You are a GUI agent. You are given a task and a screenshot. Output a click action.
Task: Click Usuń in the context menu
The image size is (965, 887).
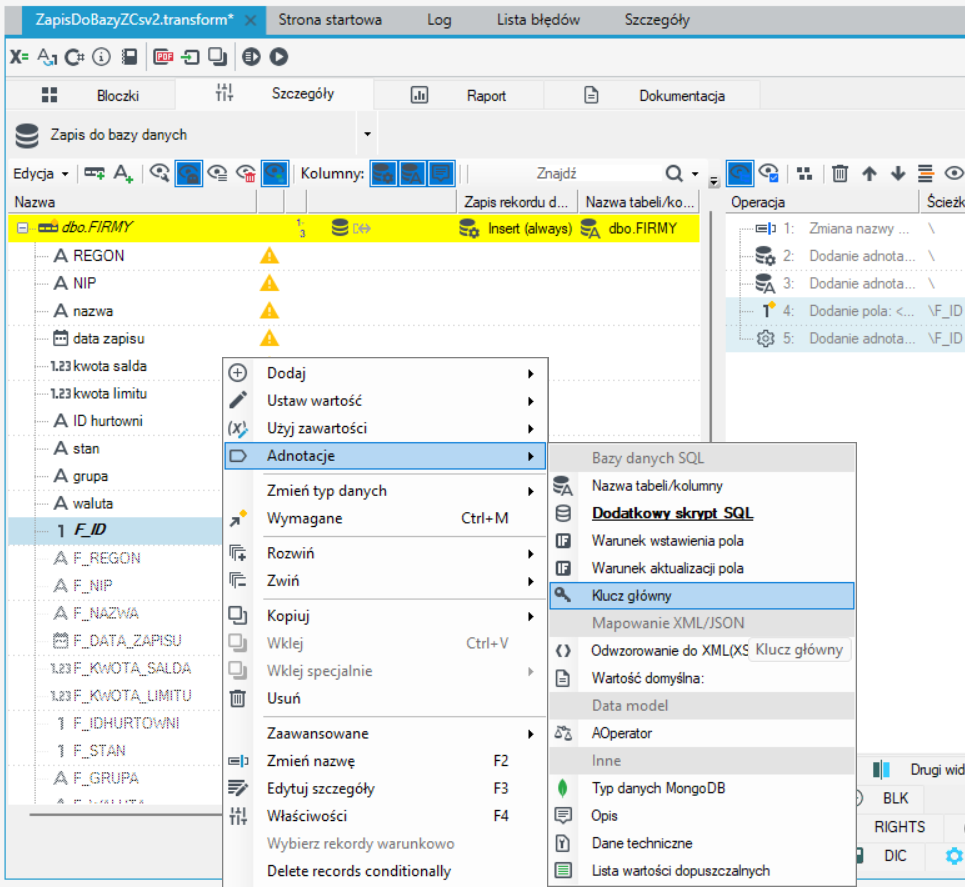[385, 699]
